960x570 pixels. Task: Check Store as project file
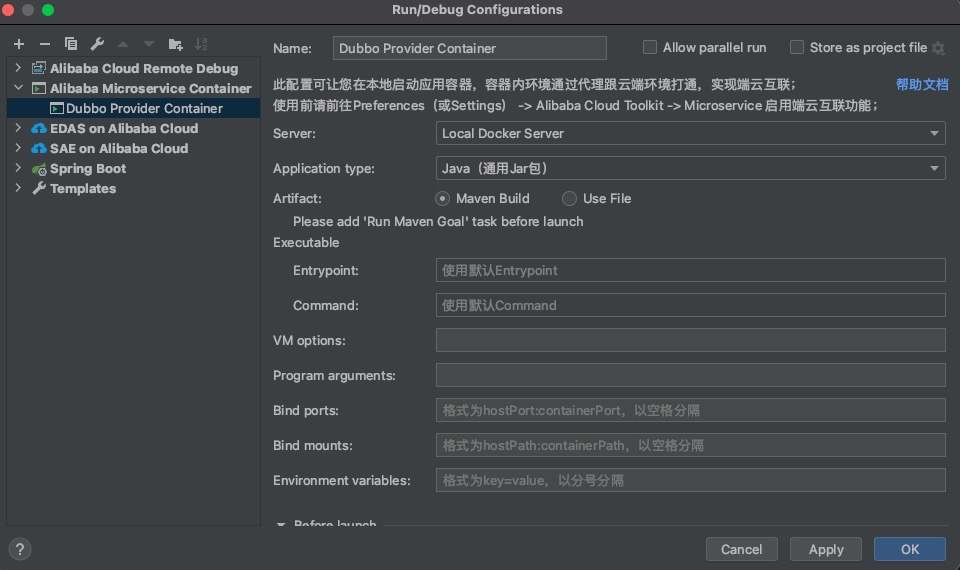(x=797, y=47)
